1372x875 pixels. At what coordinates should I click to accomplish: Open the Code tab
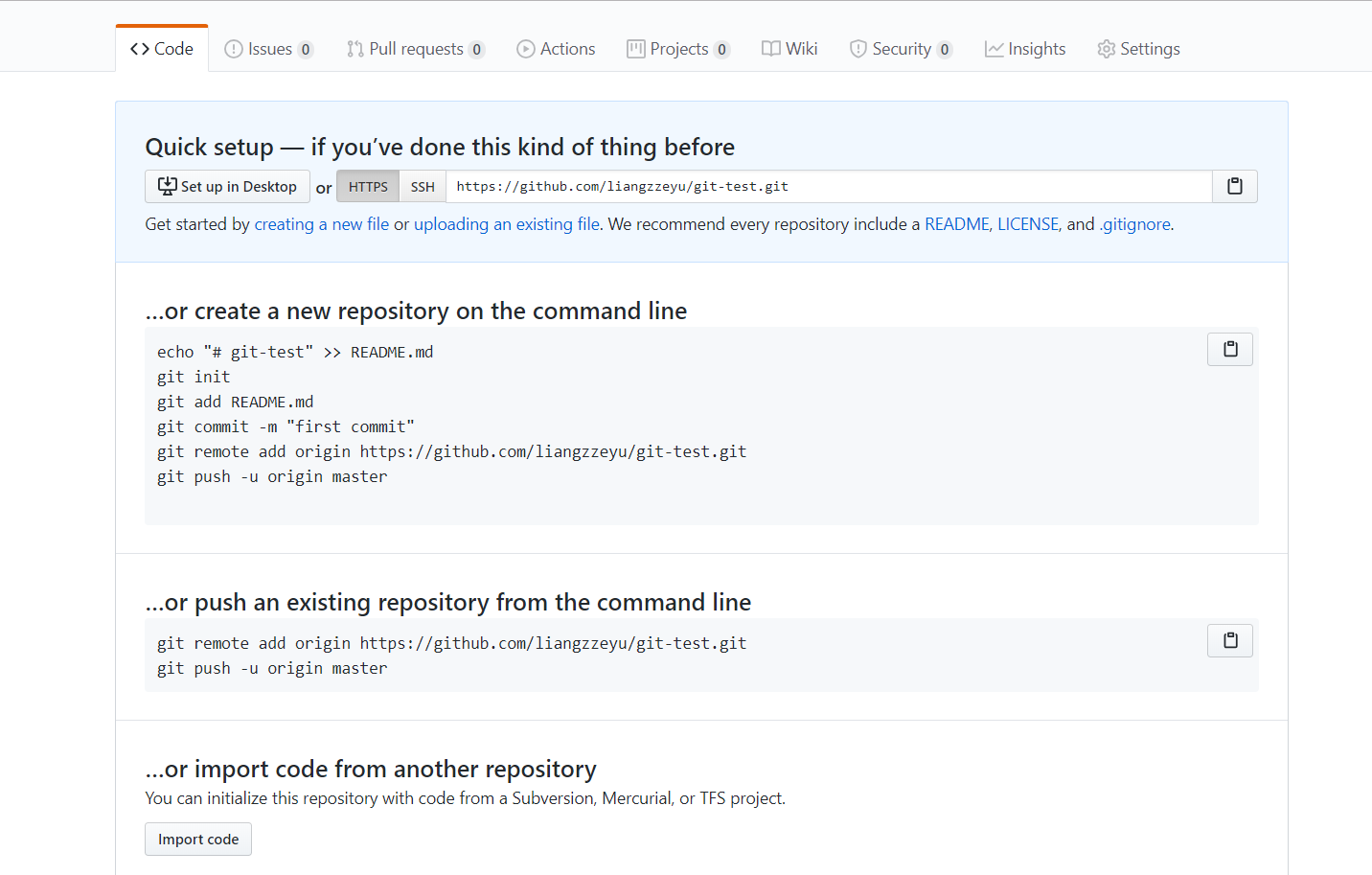click(x=162, y=49)
